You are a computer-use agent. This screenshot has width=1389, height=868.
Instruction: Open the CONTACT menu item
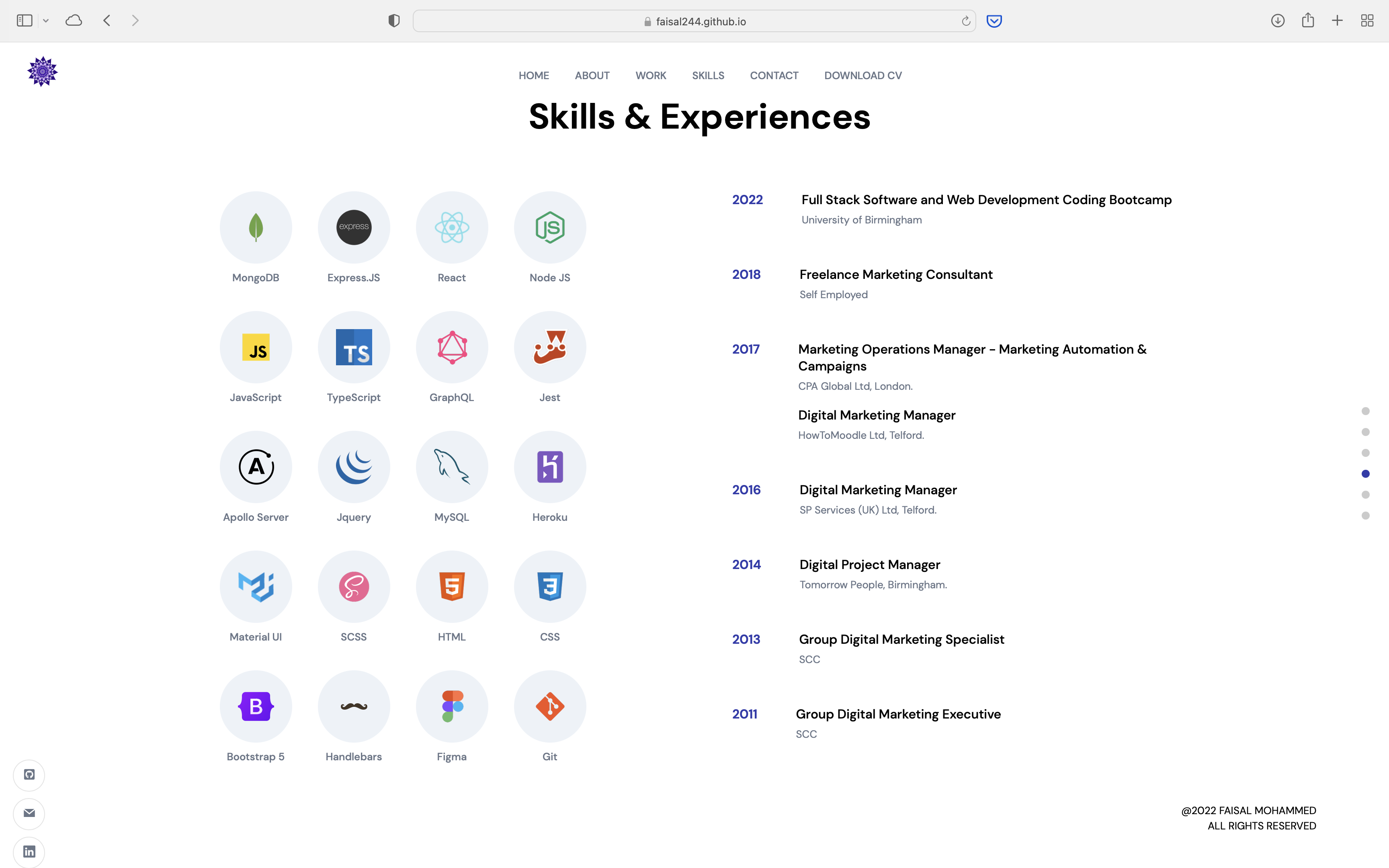point(774,75)
